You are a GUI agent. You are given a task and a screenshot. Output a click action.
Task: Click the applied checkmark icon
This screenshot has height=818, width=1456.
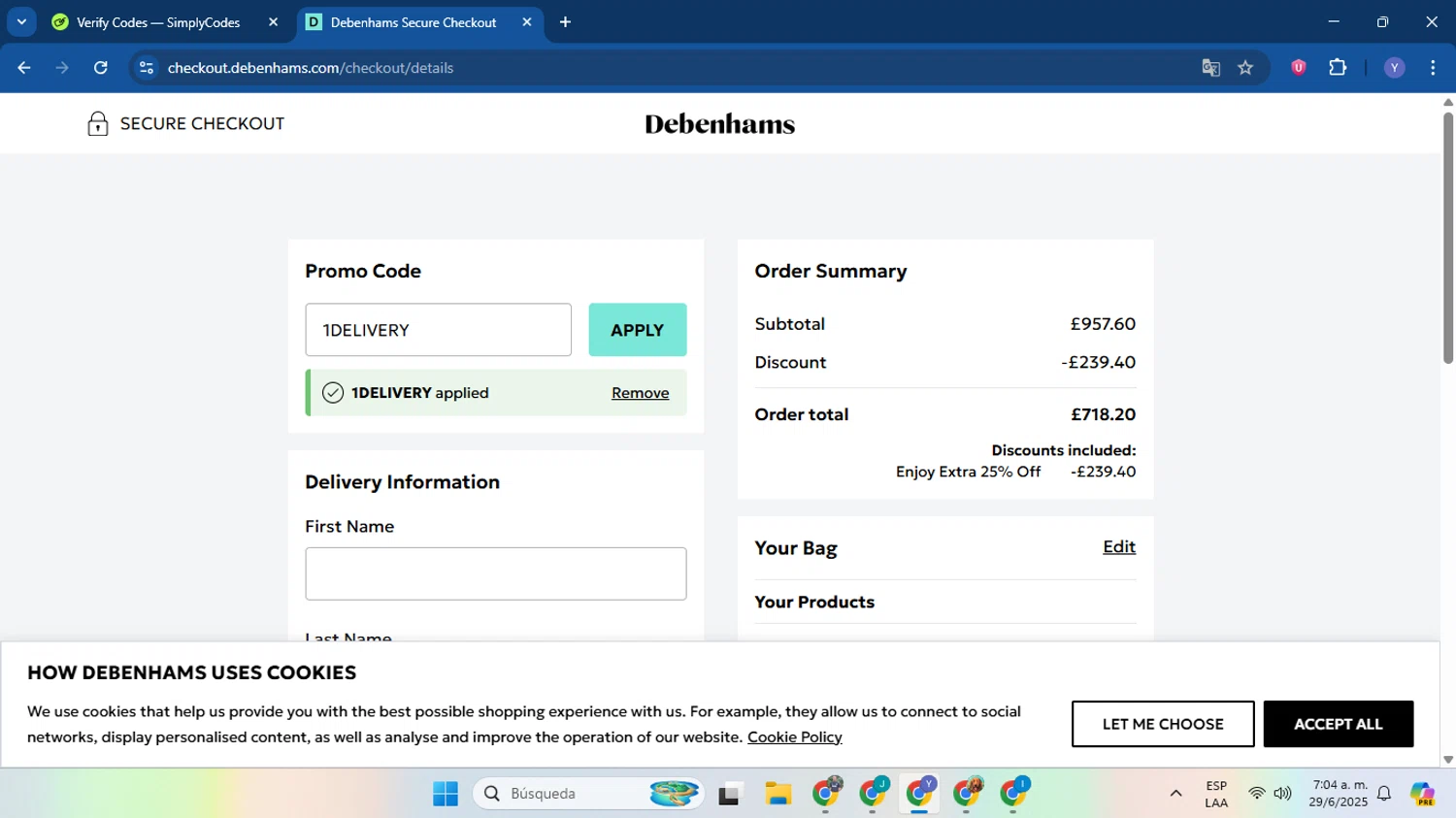point(333,393)
